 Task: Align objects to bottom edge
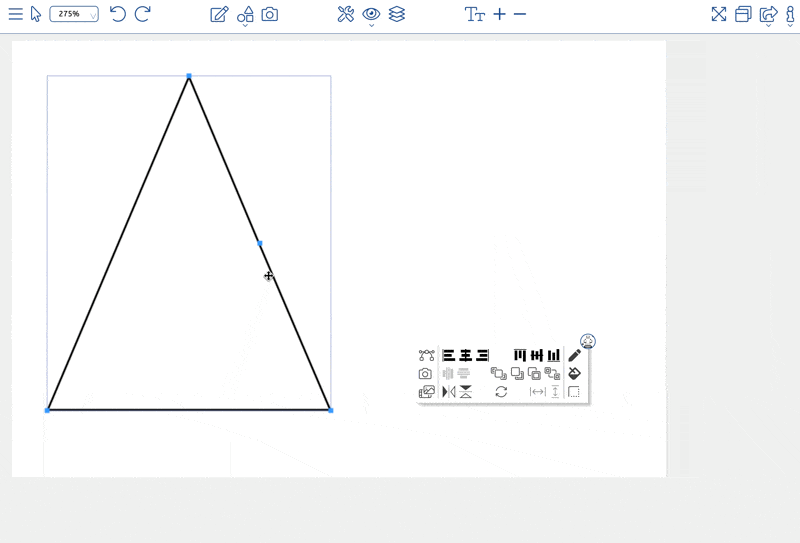pyautogui.click(x=554, y=355)
